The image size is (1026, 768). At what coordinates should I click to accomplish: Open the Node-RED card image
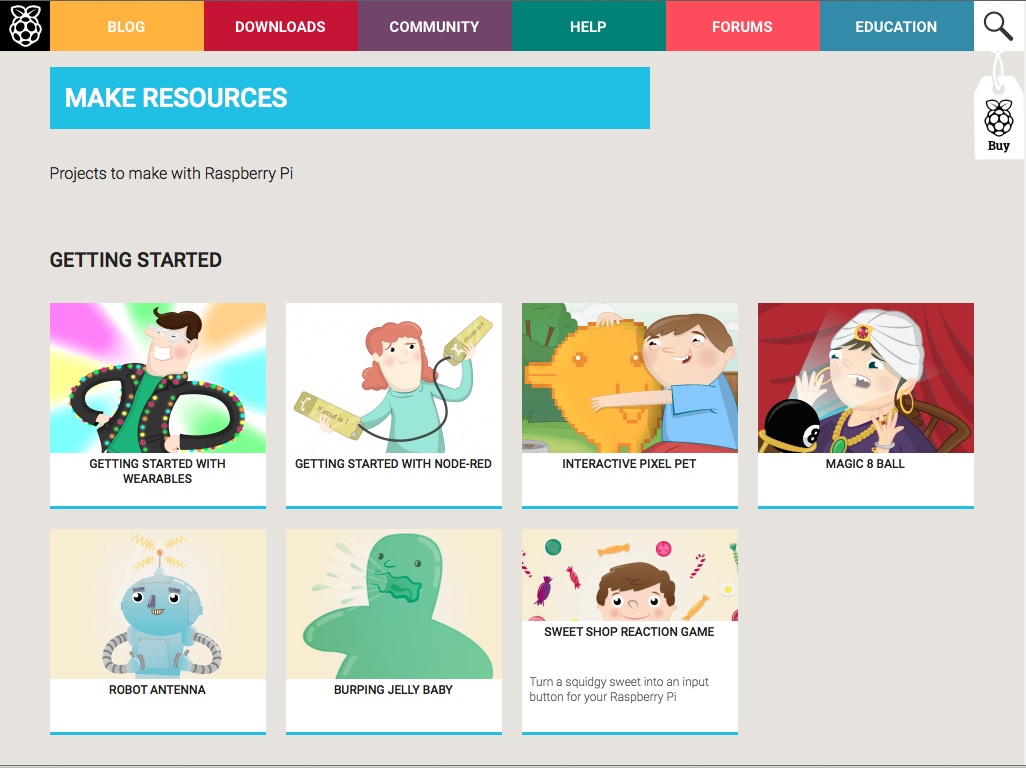click(x=394, y=377)
